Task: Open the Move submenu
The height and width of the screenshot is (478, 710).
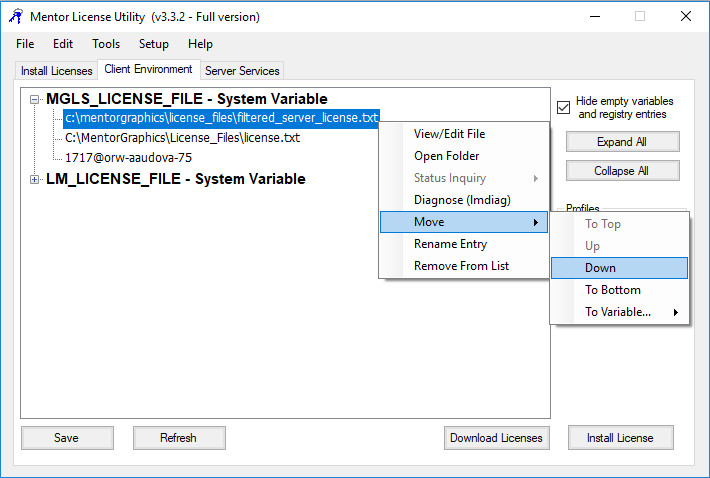Action: (464, 222)
